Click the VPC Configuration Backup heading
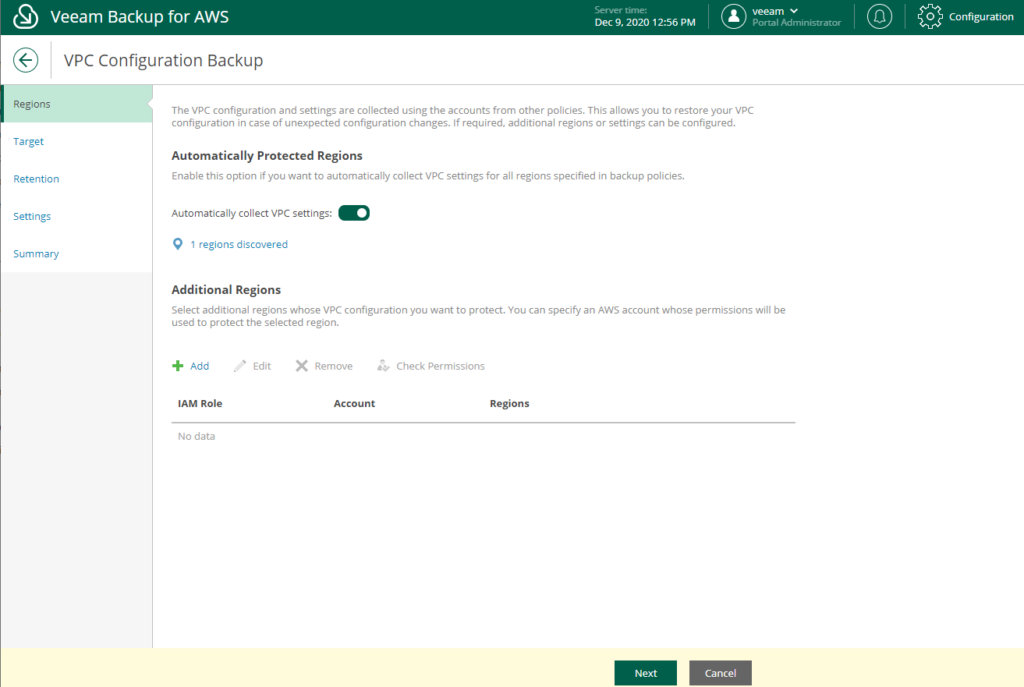The width and height of the screenshot is (1024, 687). click(x=163, y=60)
